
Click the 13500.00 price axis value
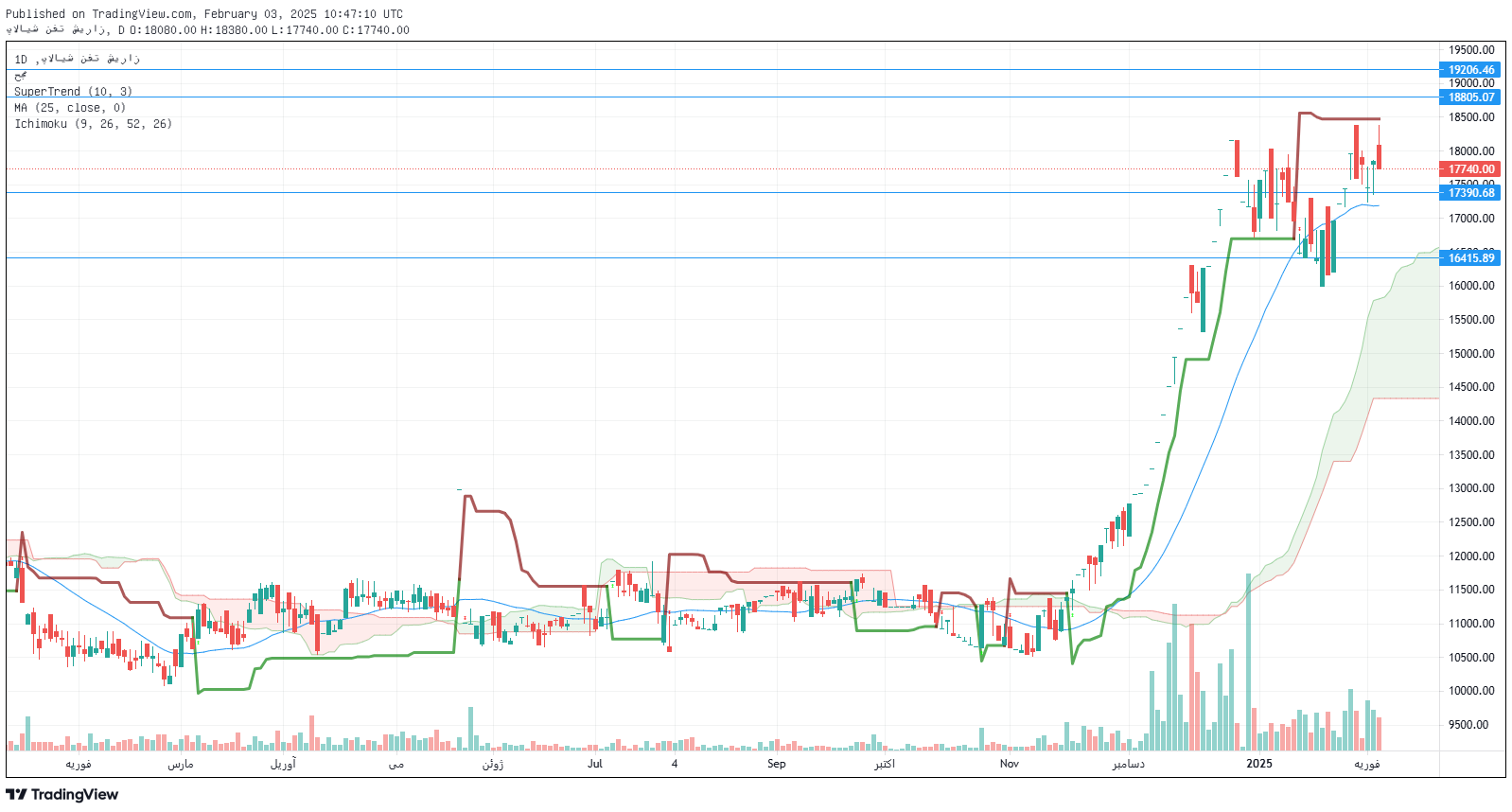click(1471, 455)
